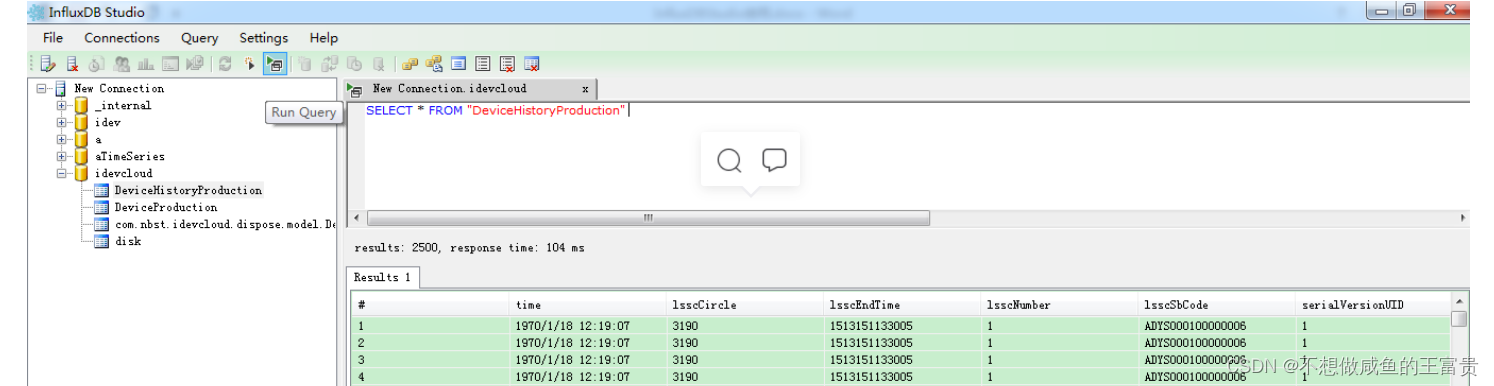Click the keys with user toolbar icon
The width and height of the screenshot is (1494, 386).
tap(434, 64)
